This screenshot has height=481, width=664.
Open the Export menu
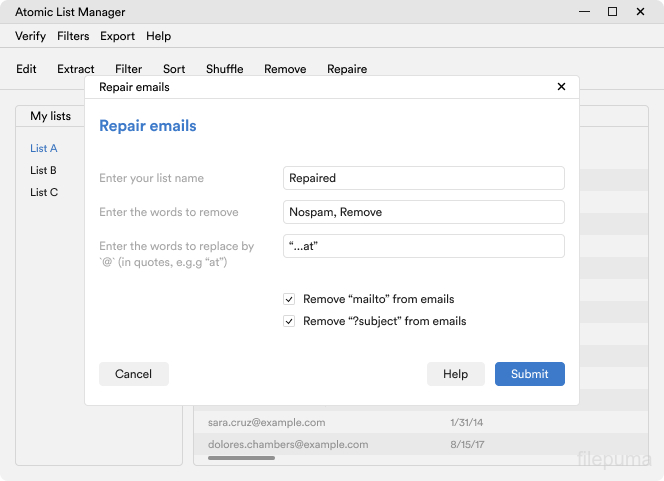[x=117, y=36]
